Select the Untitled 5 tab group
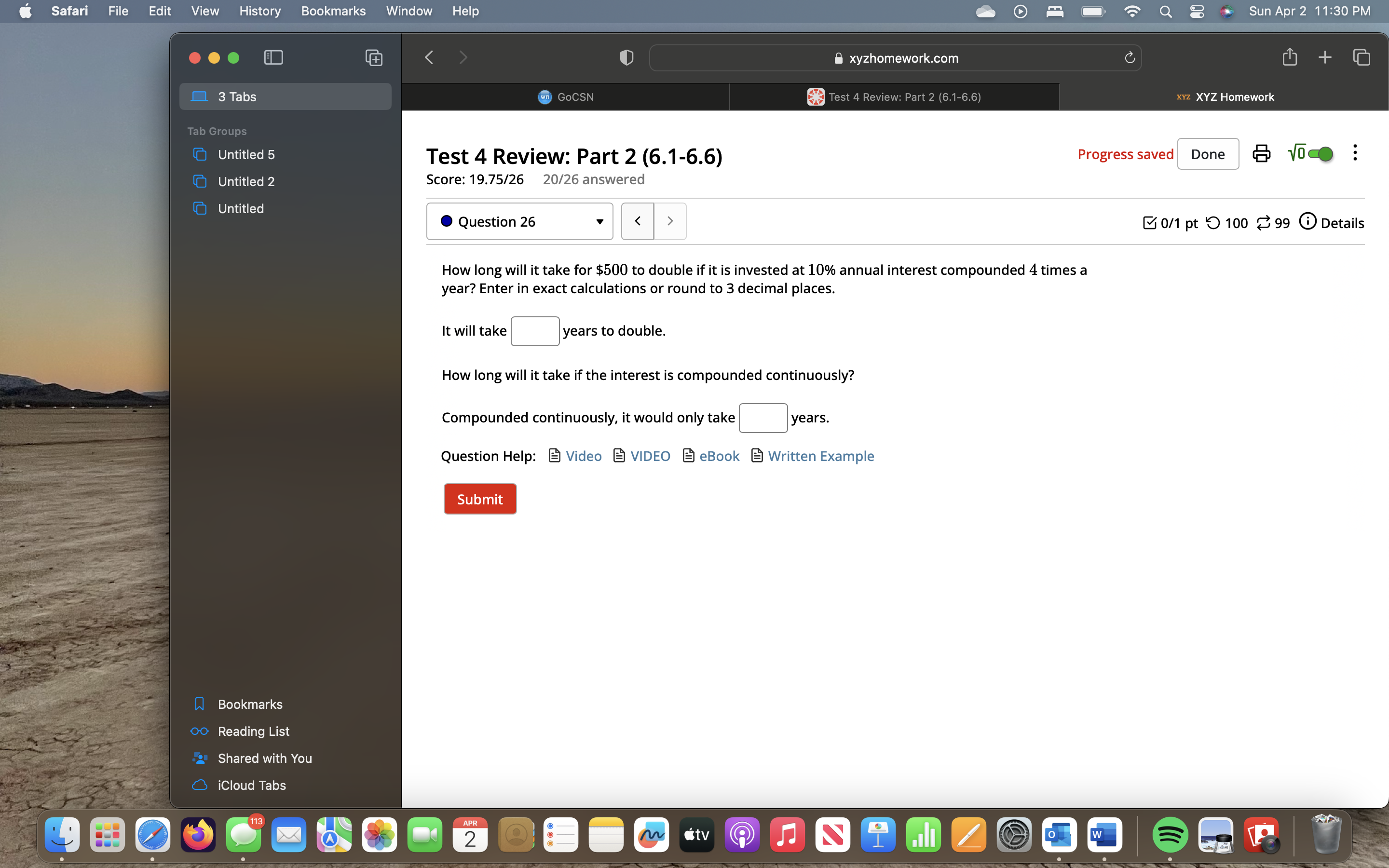Screen dimensions: 1389x868 [x=246, y=154]
